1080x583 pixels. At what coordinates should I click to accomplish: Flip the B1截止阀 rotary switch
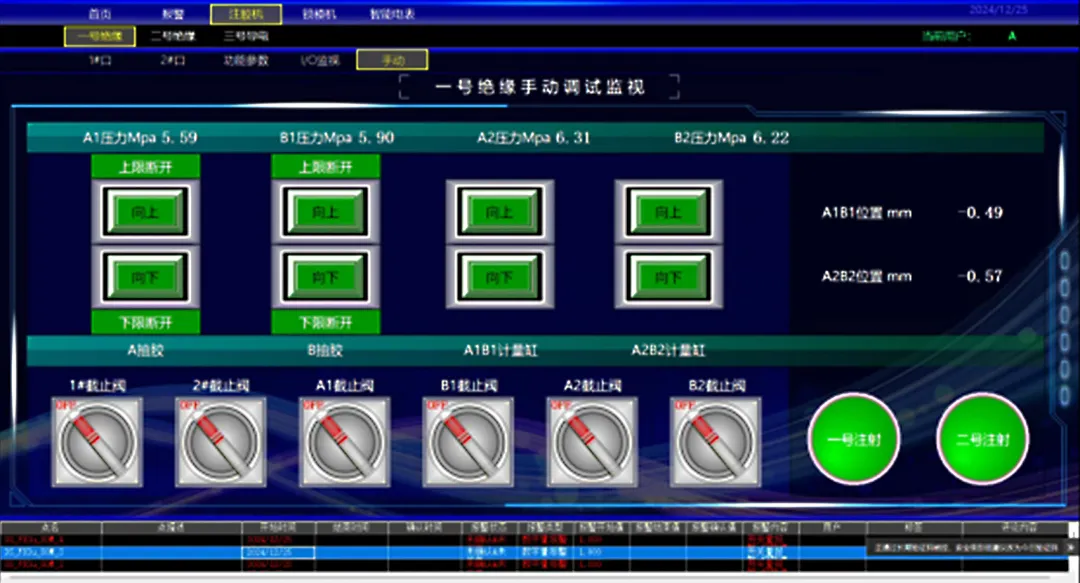(x=468, y=442)
